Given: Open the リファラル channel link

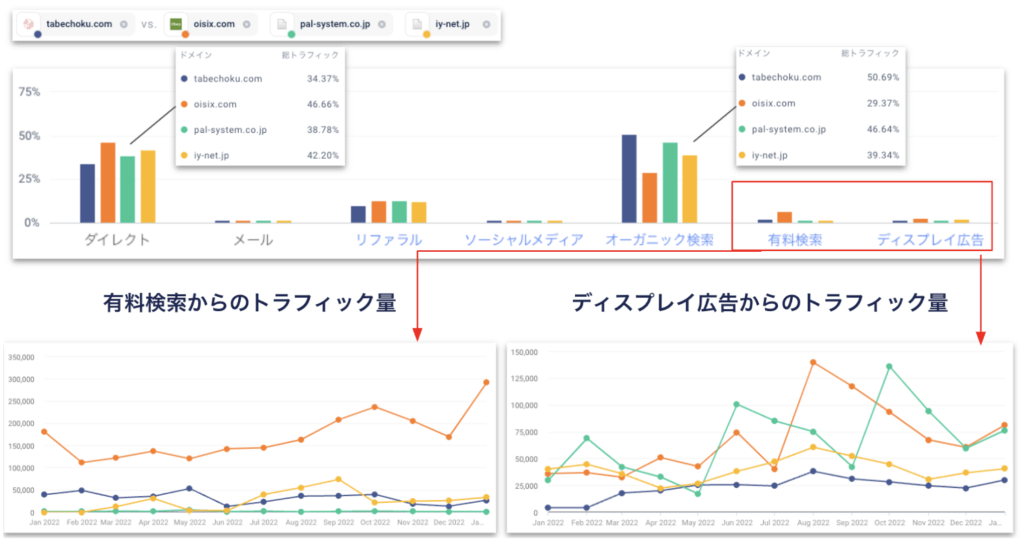Looking at the screenshot, I should pyautogui.click(x=388, y=240).
